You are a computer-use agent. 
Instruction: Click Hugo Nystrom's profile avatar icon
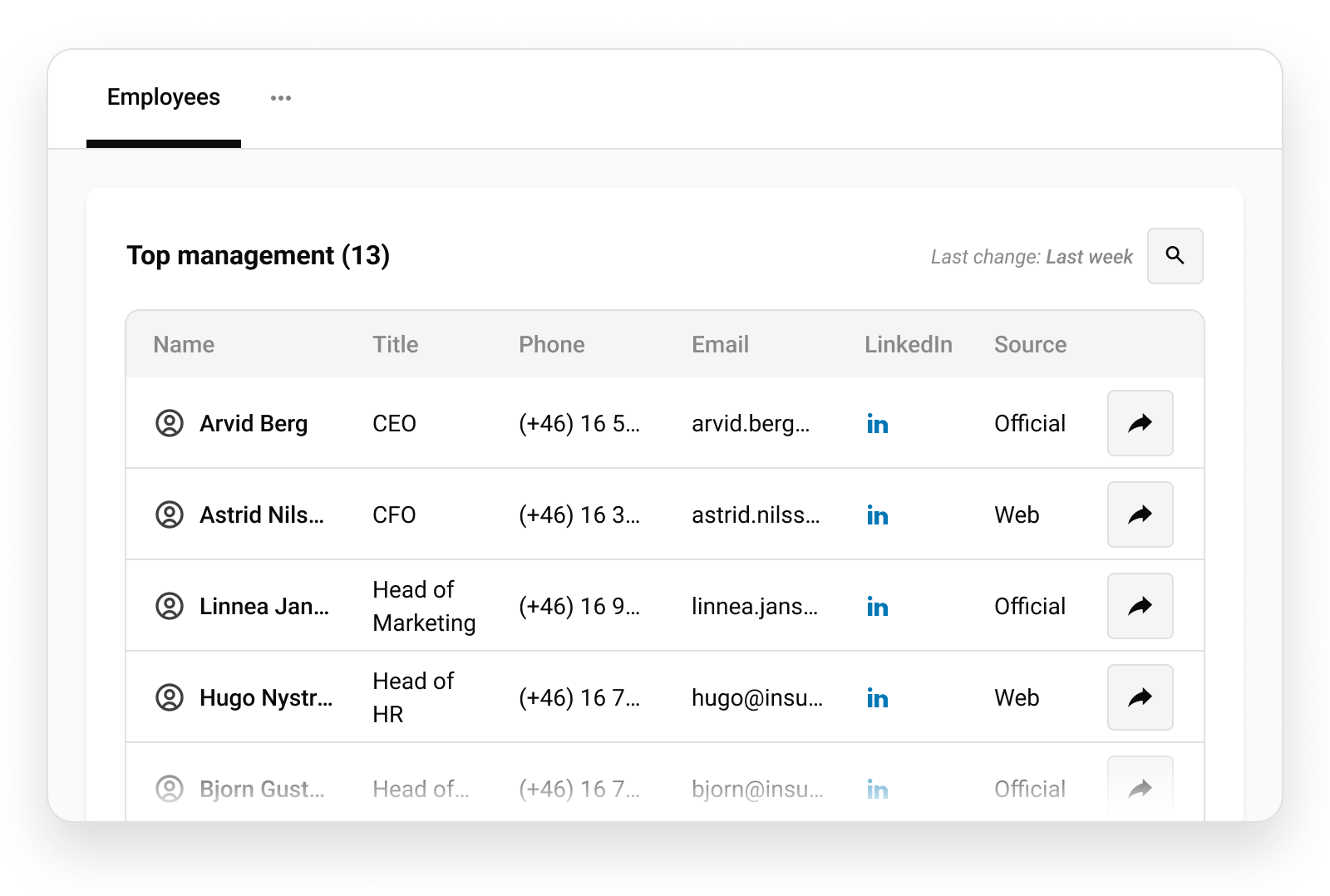click(x=170, y=698)
